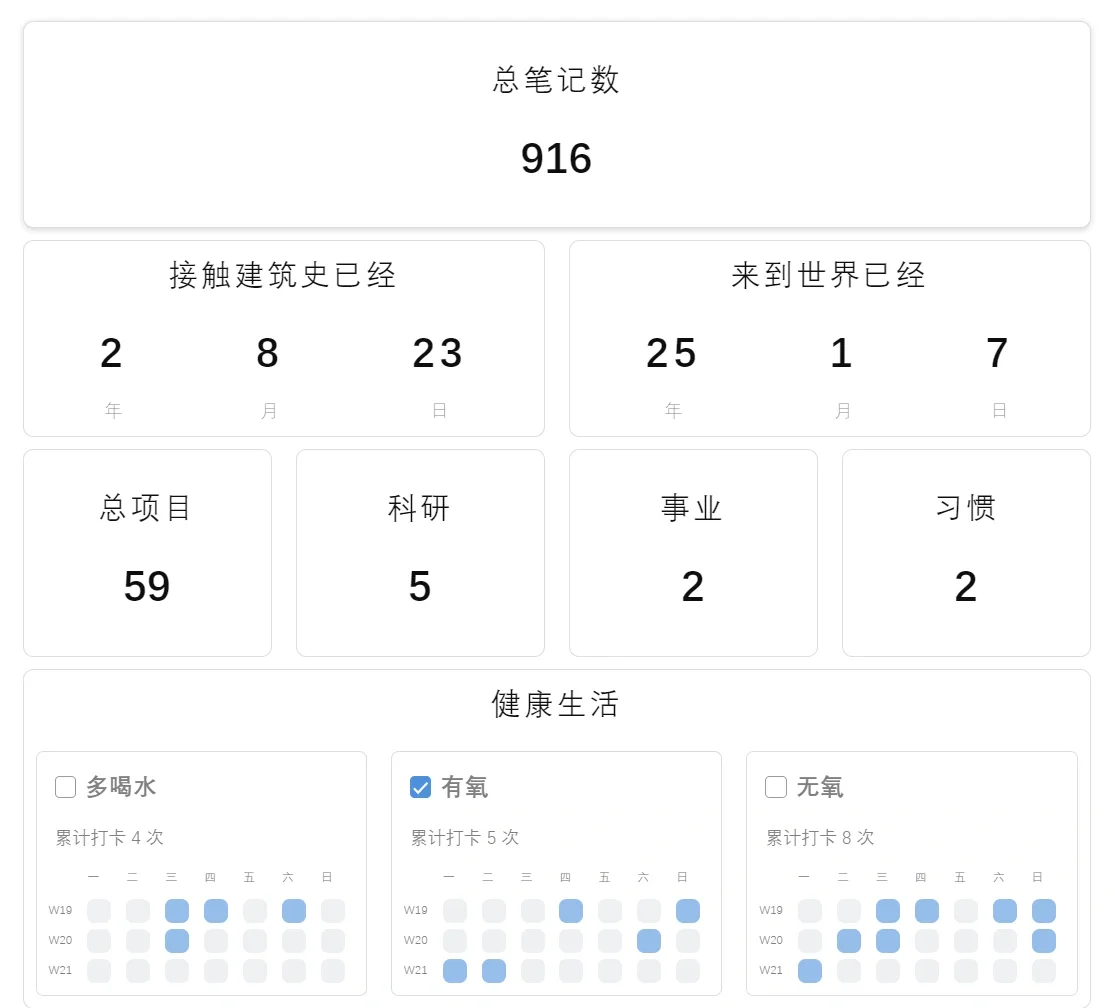Open the 总项目 card showing 59
The height and width of the screenshot is (1008, 1115).
(x=147, y=552)
